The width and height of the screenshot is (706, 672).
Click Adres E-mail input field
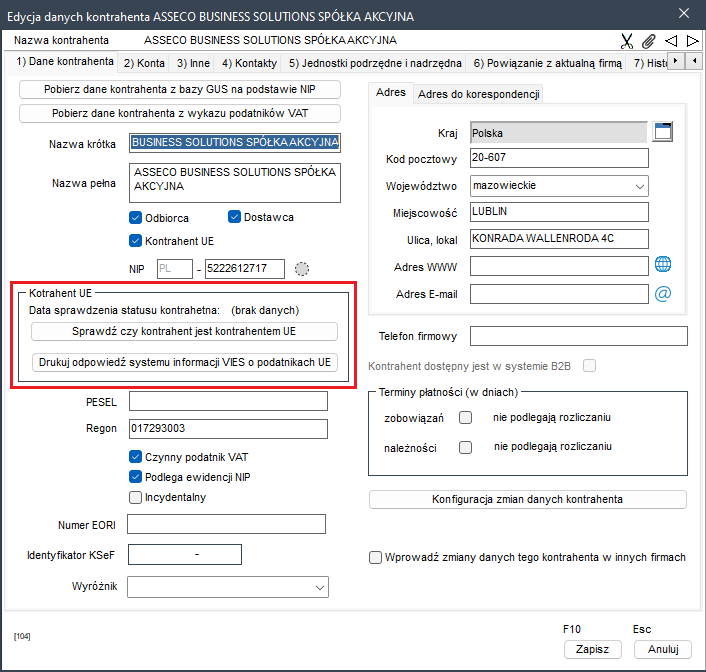coord(559,294)
